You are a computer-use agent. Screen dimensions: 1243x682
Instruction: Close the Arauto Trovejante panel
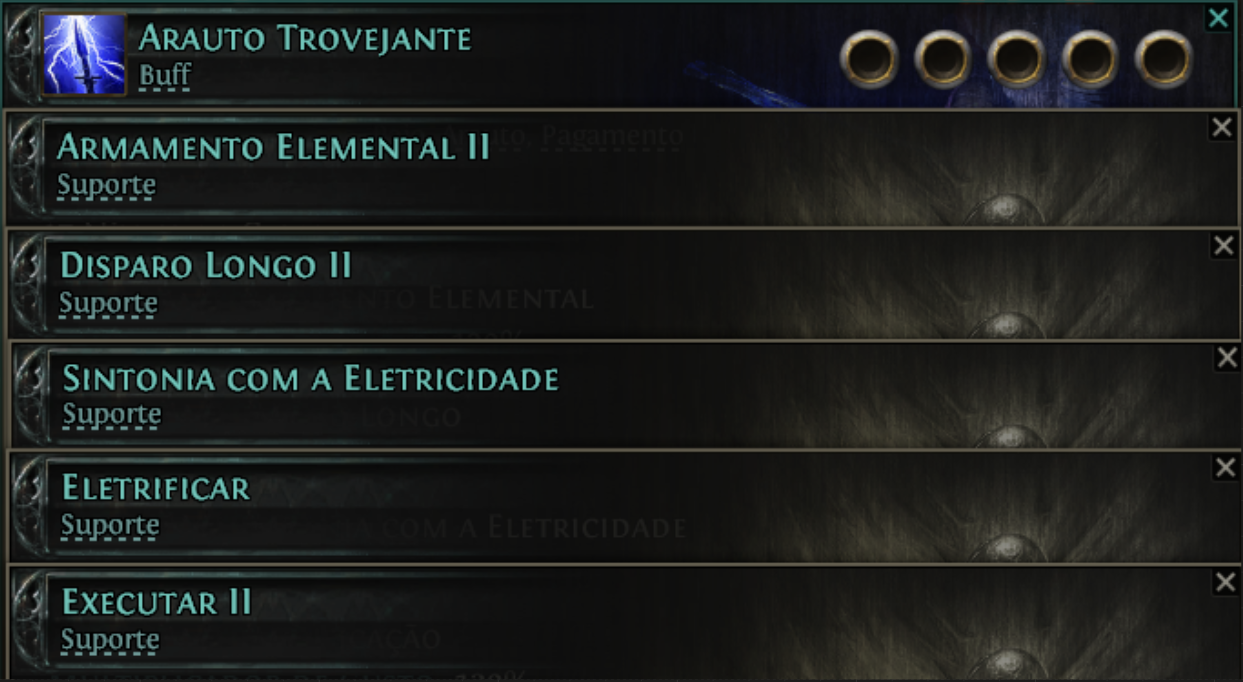1218,18
